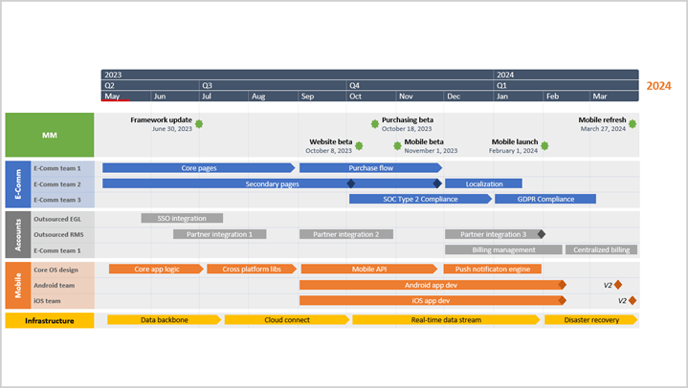This screenshot has width=688, height=388.
Task: Select Android team row label
Action: point(54,285)
